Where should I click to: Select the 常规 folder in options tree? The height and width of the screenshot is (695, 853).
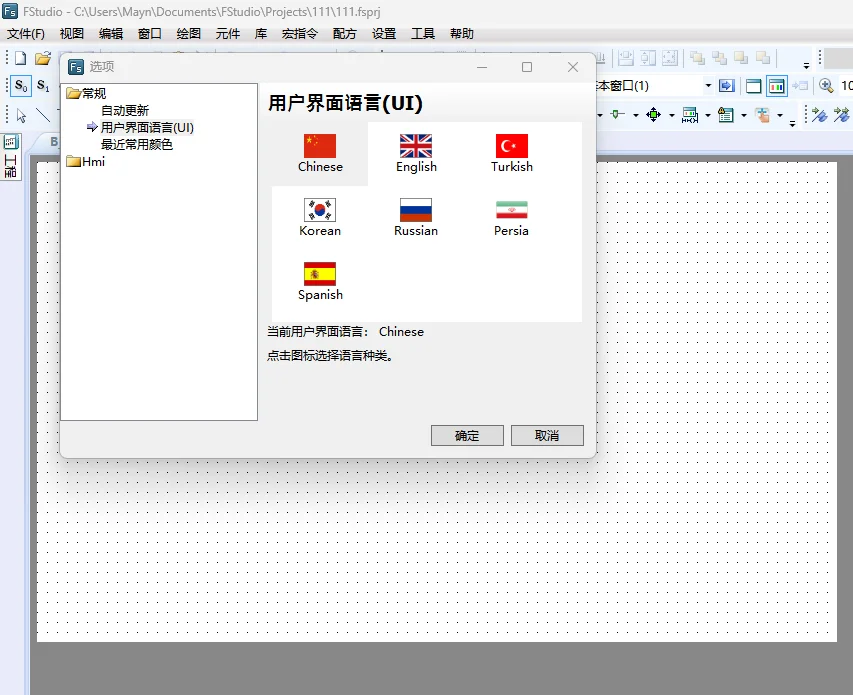[87, 94]
